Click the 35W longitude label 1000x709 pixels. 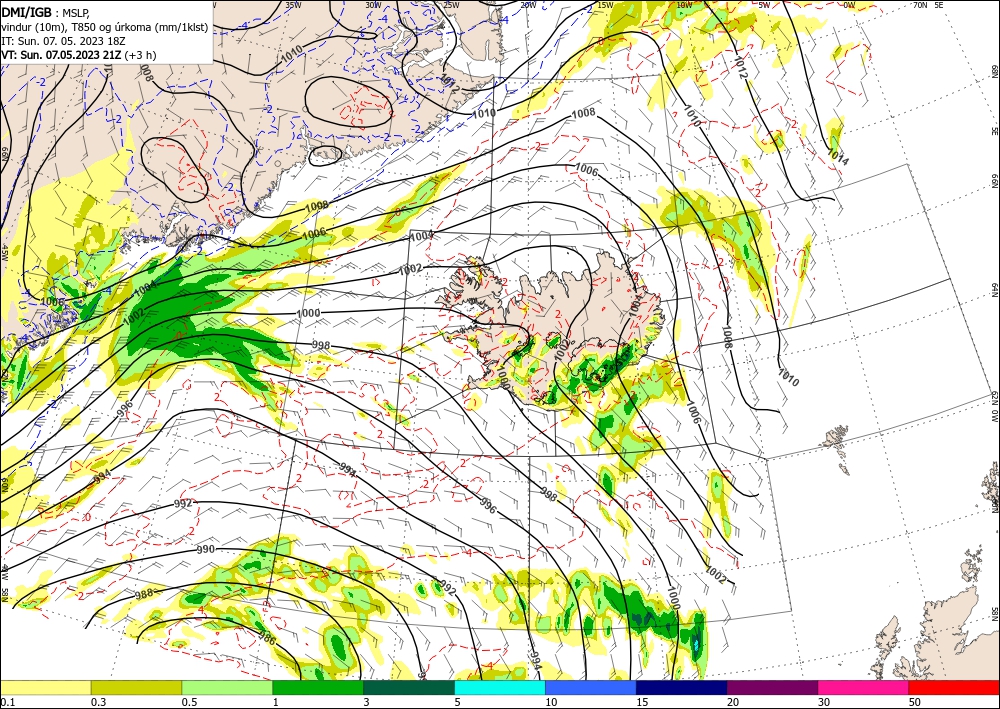click(x=293, y=5)
